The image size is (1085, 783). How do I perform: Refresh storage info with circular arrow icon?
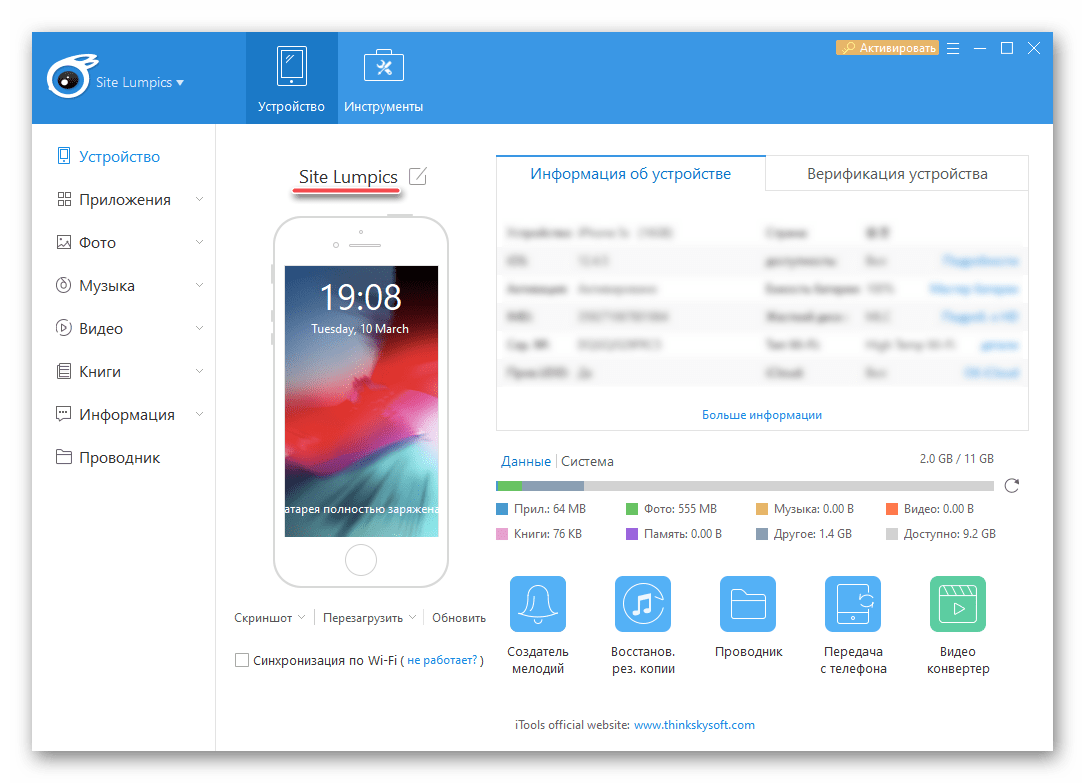coord(1012,486)
